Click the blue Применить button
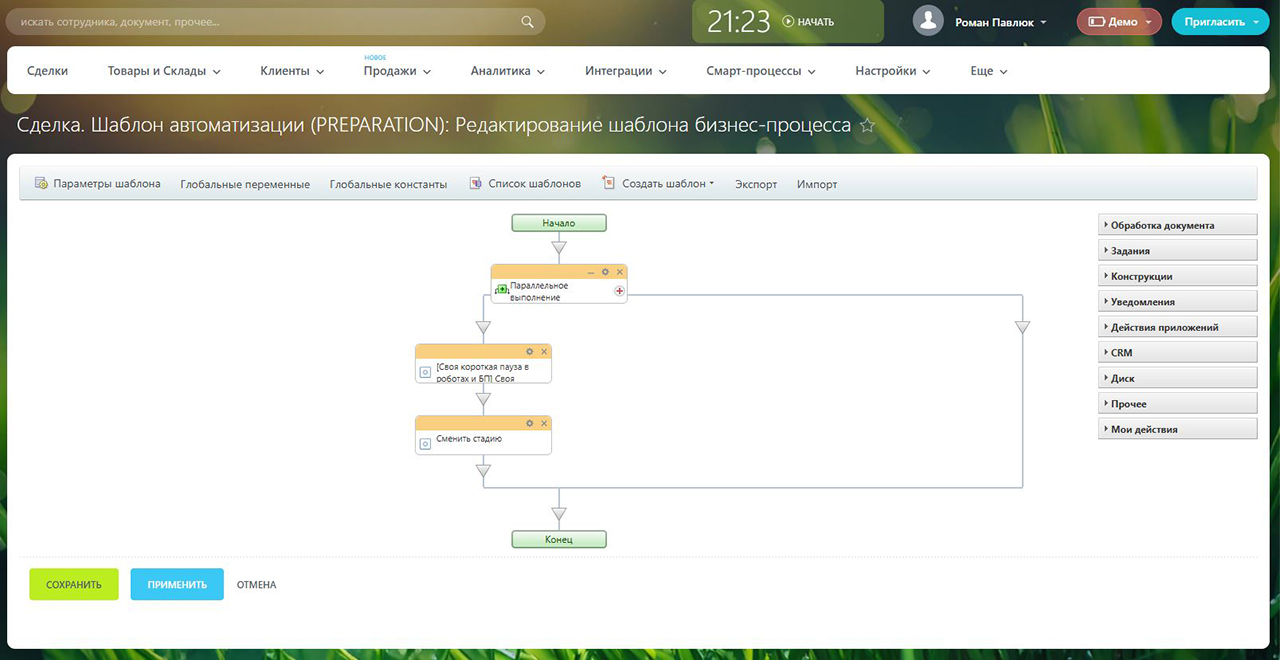The width and height of the screenshot is (1280, 660). [177, 584]
